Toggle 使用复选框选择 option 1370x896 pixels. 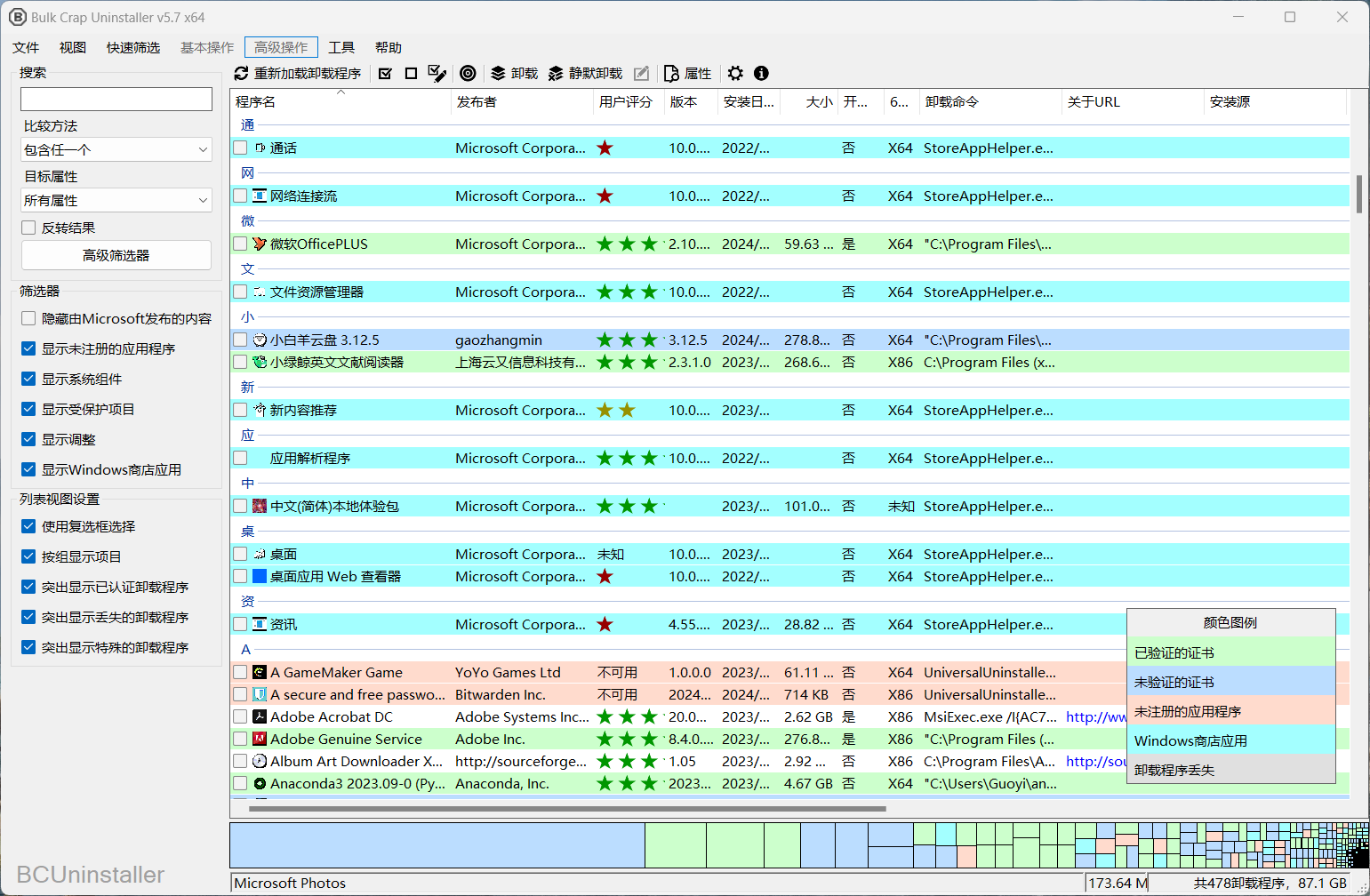(28, 526)
